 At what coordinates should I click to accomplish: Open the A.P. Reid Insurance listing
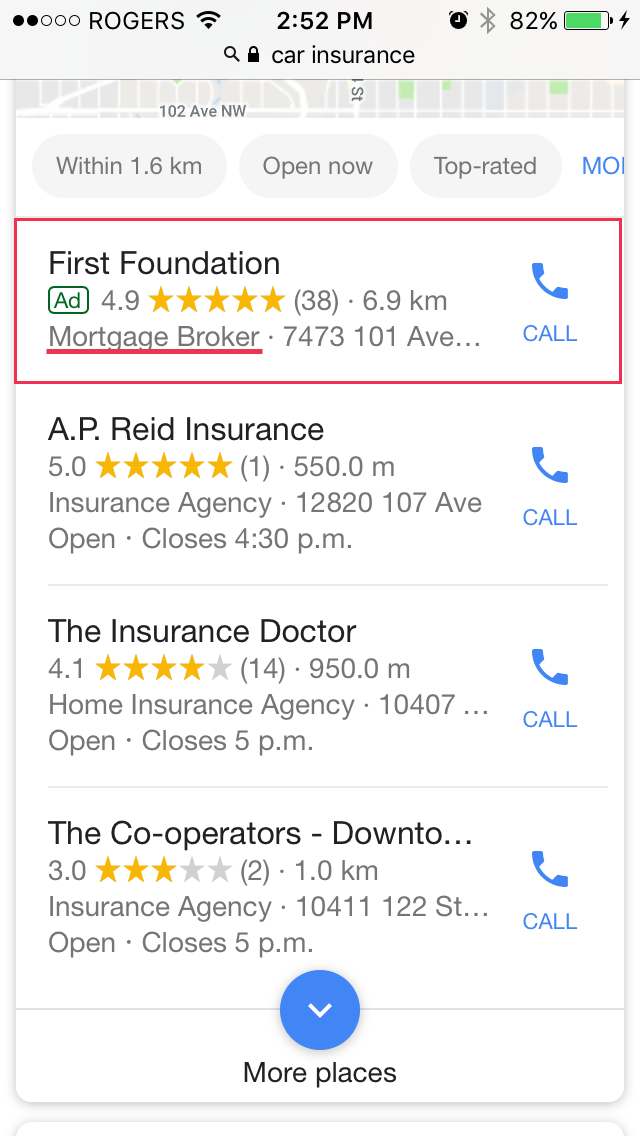tap(187, 430)
